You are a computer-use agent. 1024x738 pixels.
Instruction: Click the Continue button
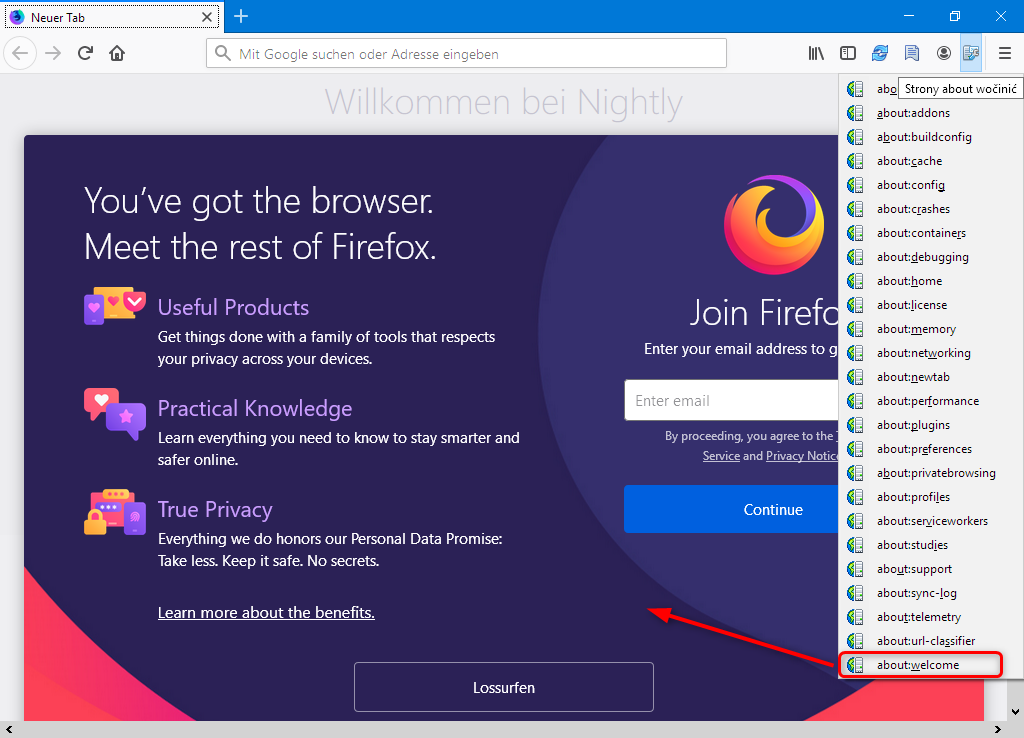point(731,509)
